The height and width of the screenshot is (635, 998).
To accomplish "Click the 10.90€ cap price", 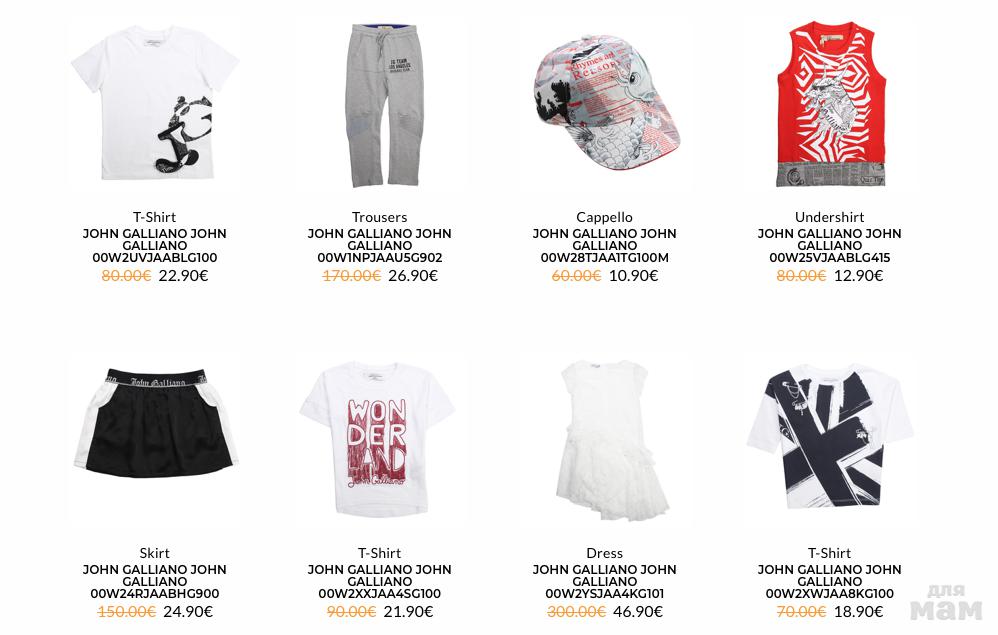I will coord(633,276).
